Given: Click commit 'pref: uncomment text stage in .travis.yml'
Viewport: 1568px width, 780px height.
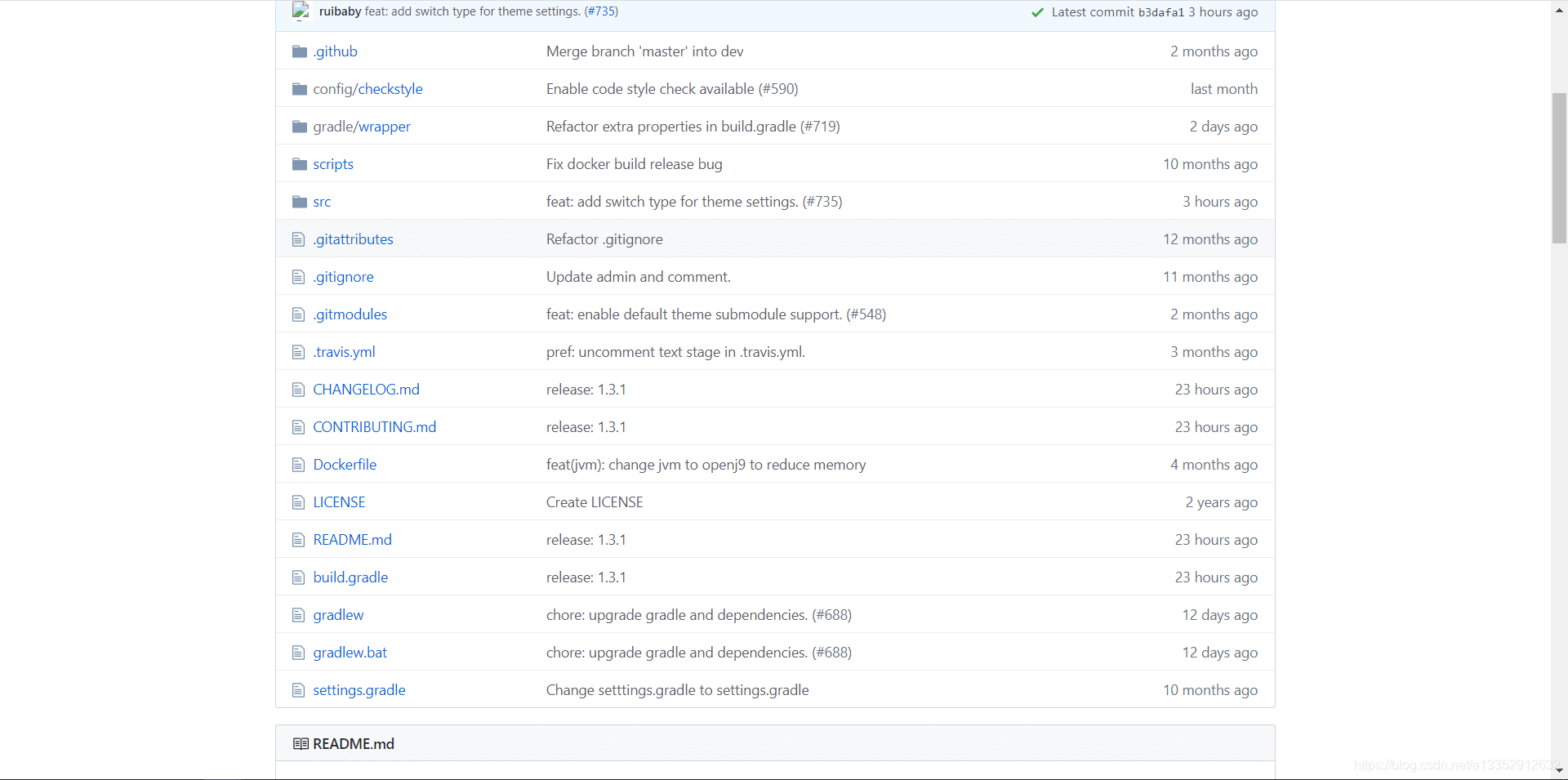Looking at the screenshot, I should tap(675, 352).
